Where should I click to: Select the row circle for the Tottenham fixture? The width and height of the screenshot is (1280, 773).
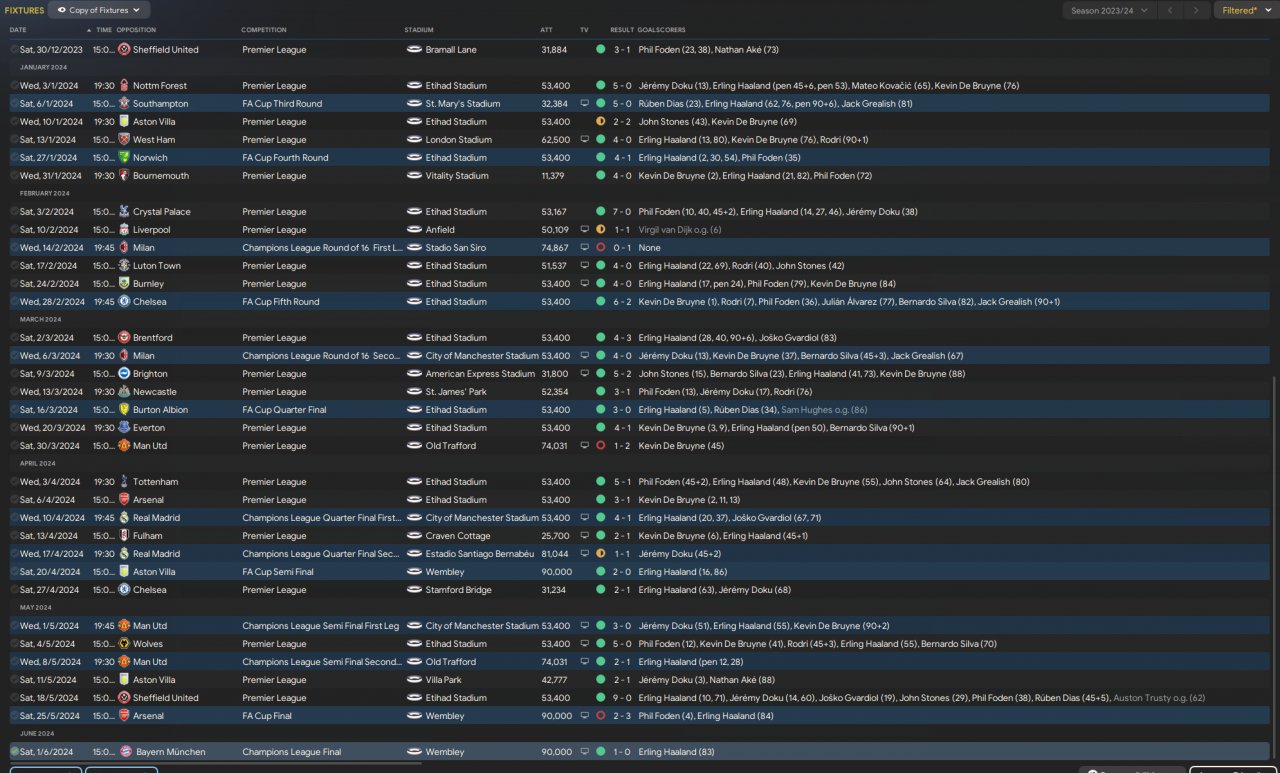[14, 482]
